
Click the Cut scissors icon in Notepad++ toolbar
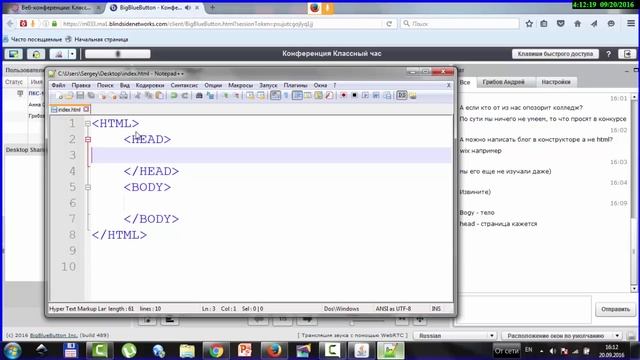pos(138,96)
